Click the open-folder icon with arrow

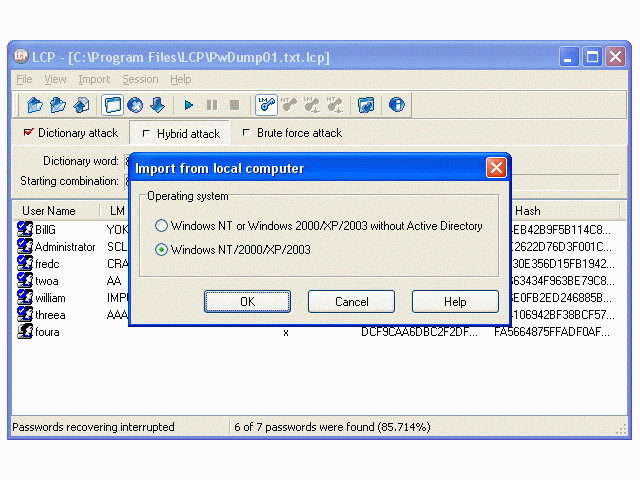pyautogui.click(x=58, y=105)
